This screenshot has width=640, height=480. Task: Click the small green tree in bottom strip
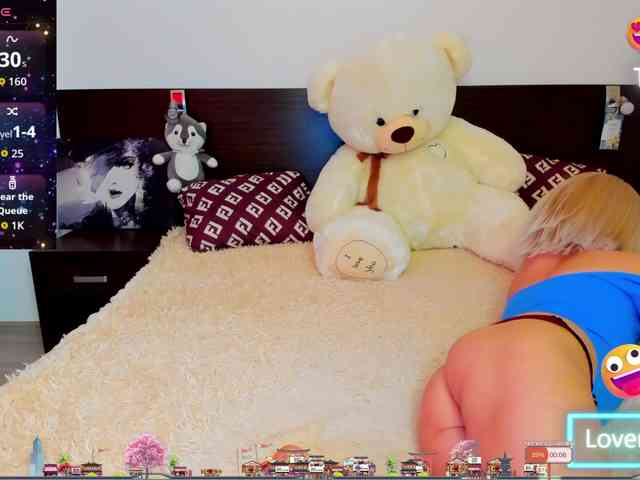(x=391, y=465)
